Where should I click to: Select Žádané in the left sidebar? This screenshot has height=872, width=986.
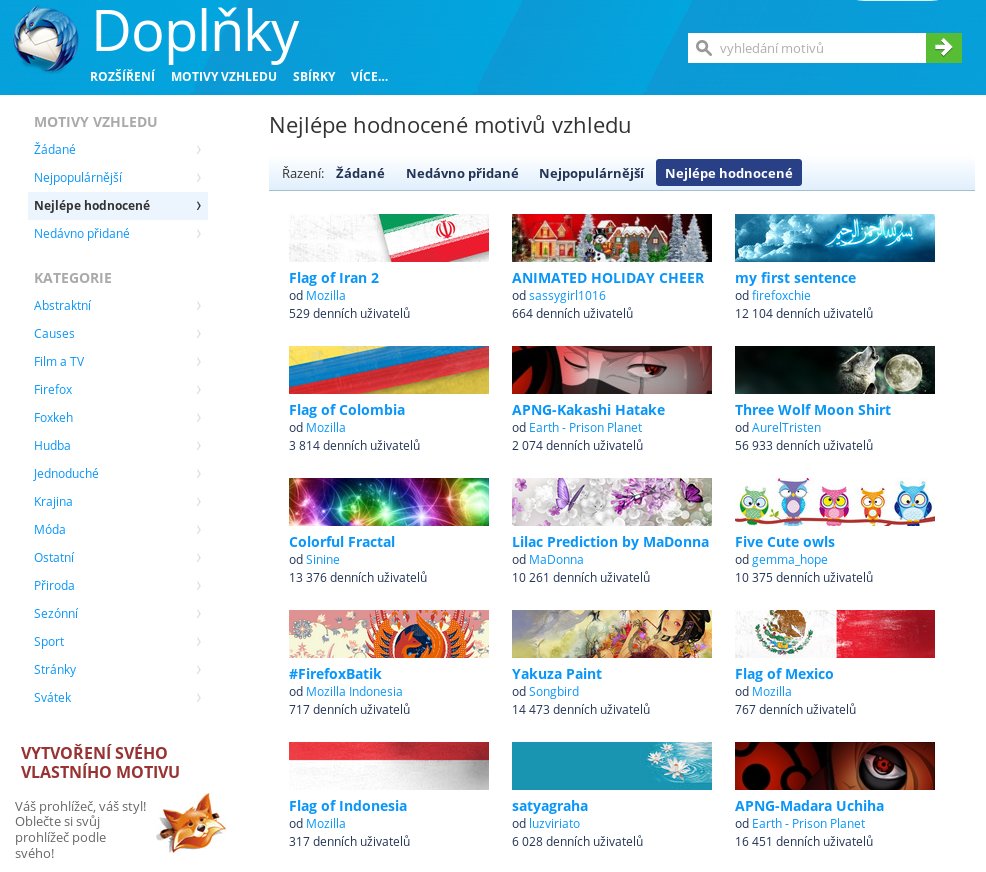55,149
